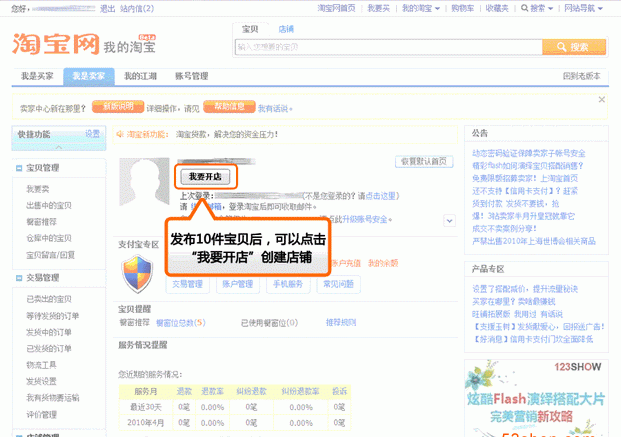Click Alipay 交易管理 button
The image size is (621, 437).
[x=187, y=284]
